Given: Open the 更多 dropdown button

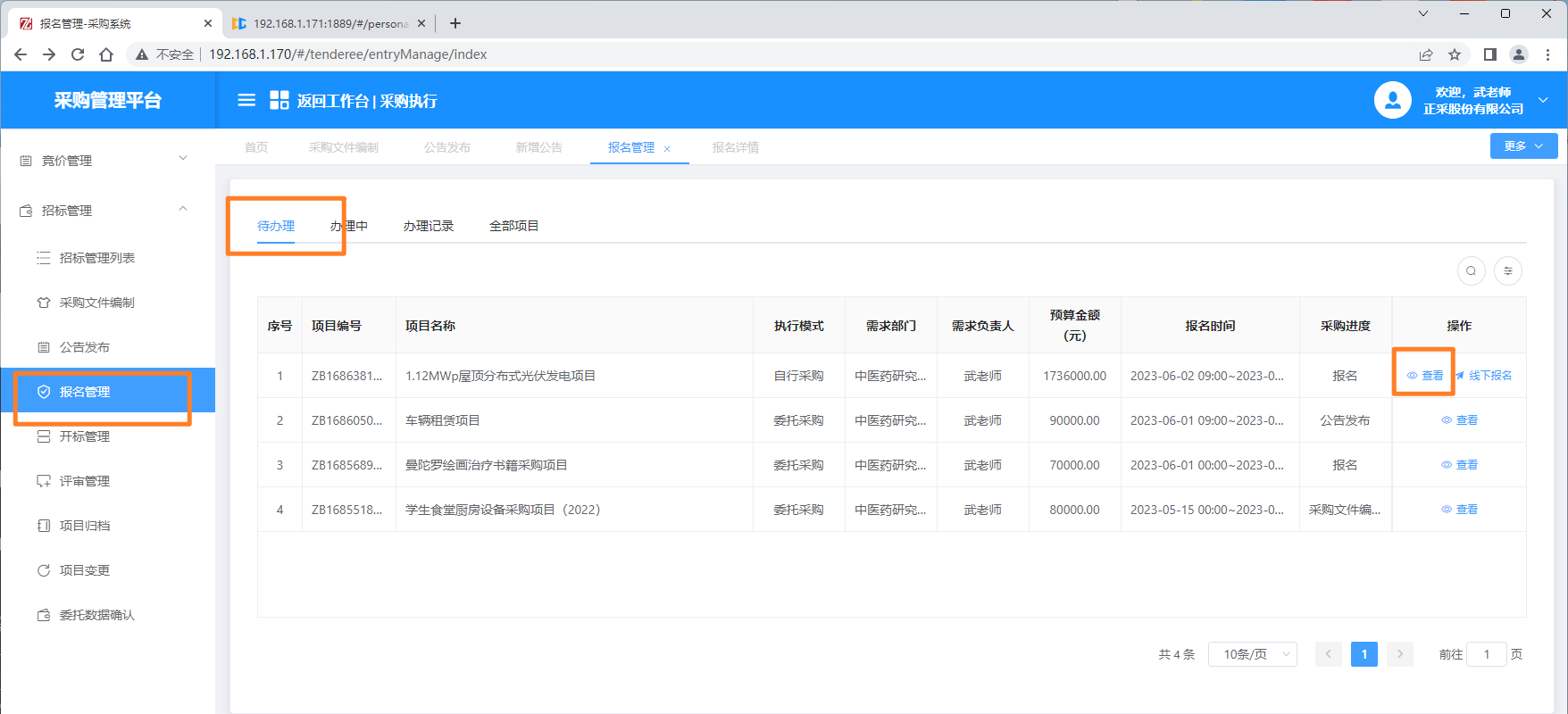Looking at the screenshot, I should [x=1523, y=146].
